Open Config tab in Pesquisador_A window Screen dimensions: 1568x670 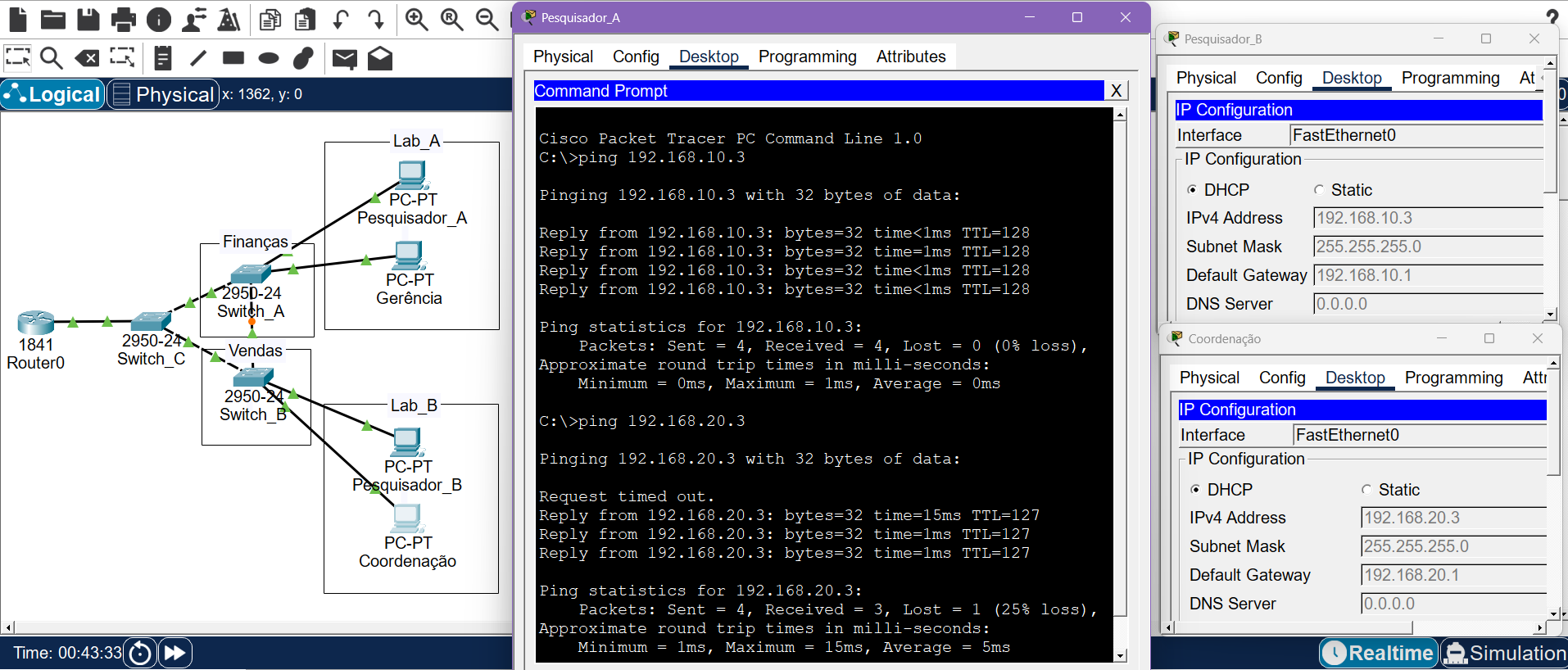[x=636, y=57]
